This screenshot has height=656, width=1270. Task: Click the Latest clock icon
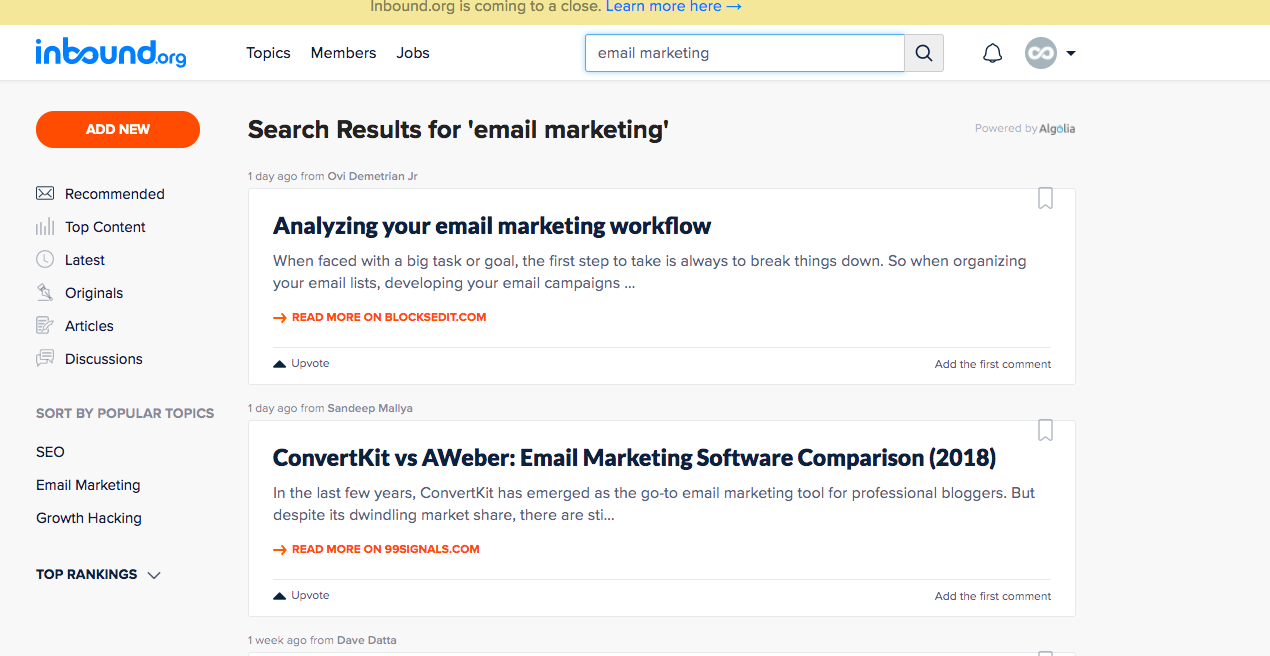(x=45, y=259)
